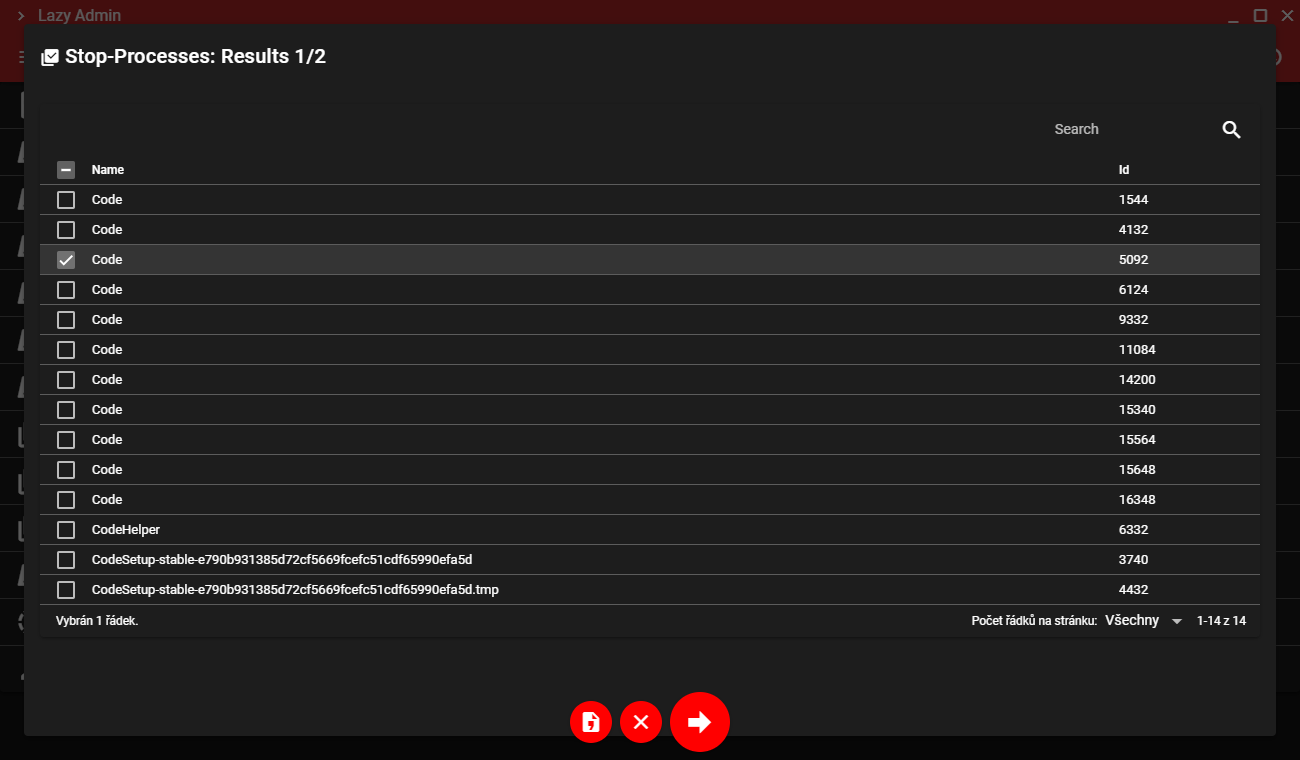Select checkbox for Code Id 1544

click(x=66, y=200)
